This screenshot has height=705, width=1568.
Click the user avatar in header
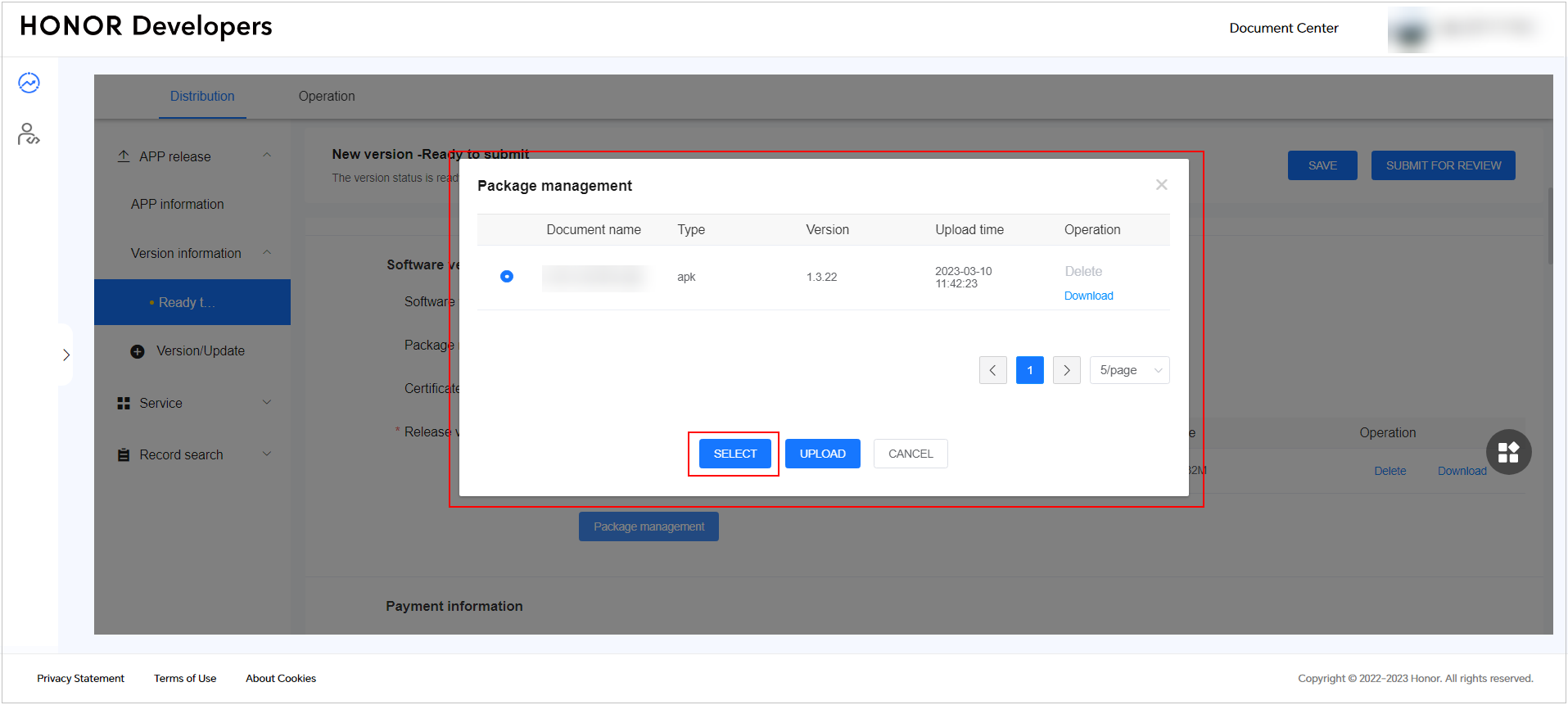[1411, 31]
